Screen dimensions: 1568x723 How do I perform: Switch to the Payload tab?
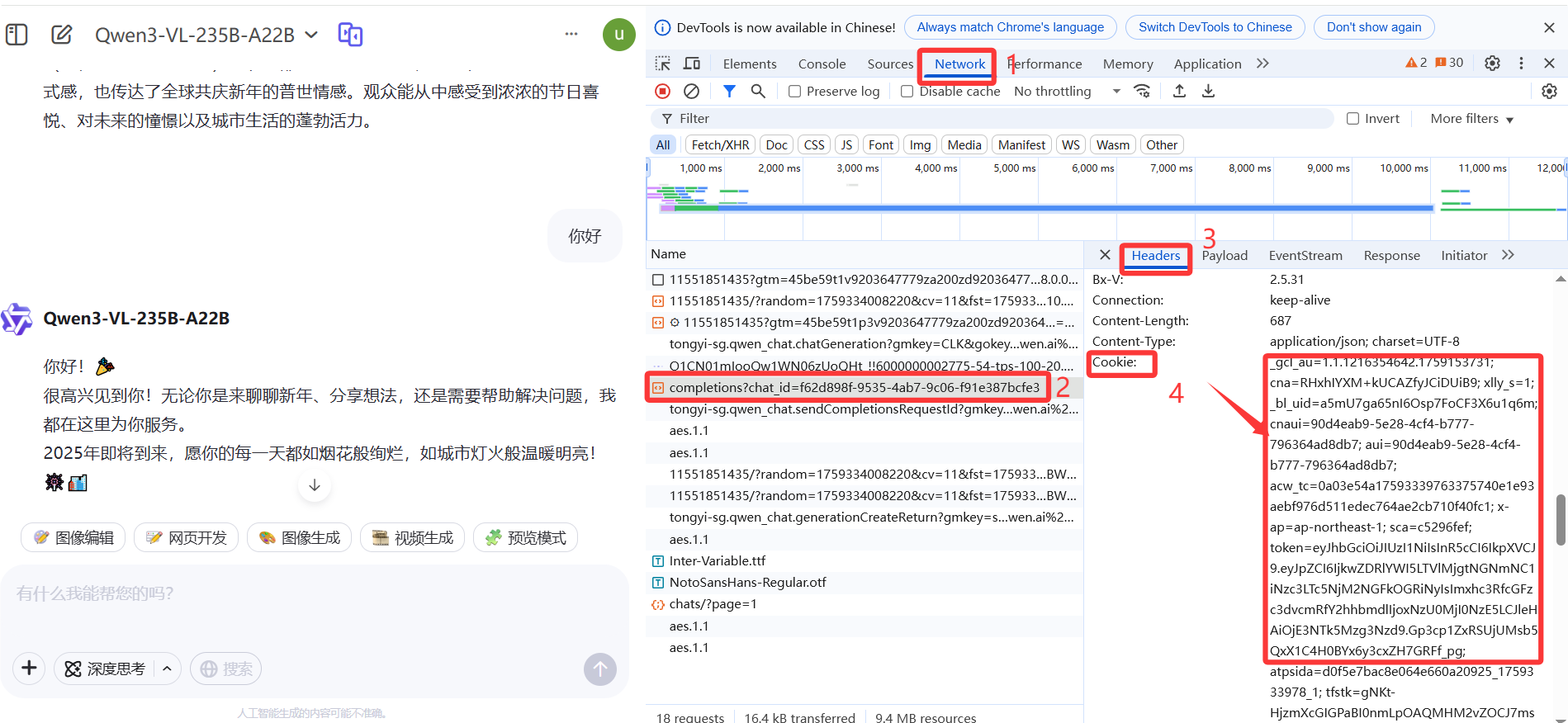tap(1224, 256)
